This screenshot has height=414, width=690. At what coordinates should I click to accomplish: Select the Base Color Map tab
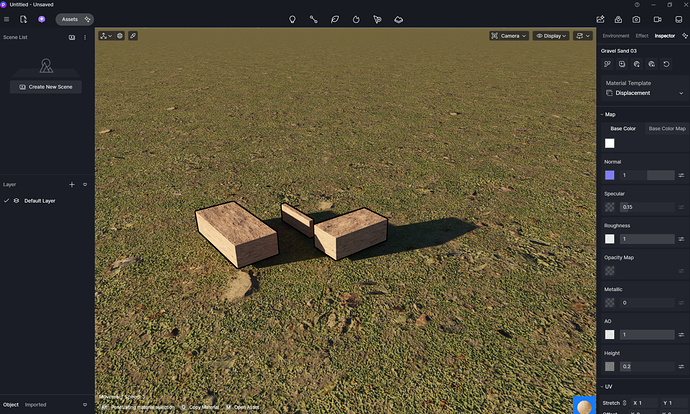click(667, 128)
